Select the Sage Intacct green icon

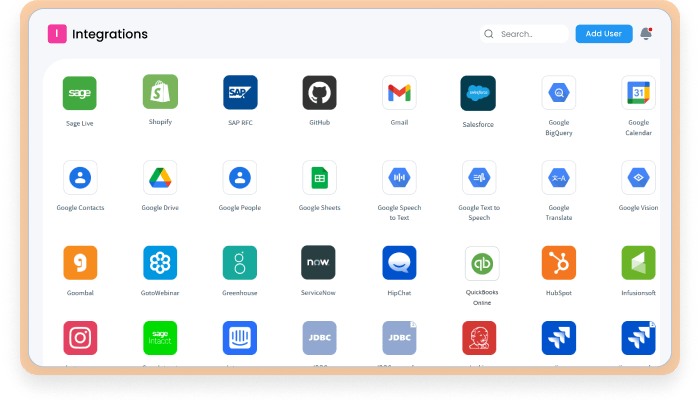click(x=160, y=338)
